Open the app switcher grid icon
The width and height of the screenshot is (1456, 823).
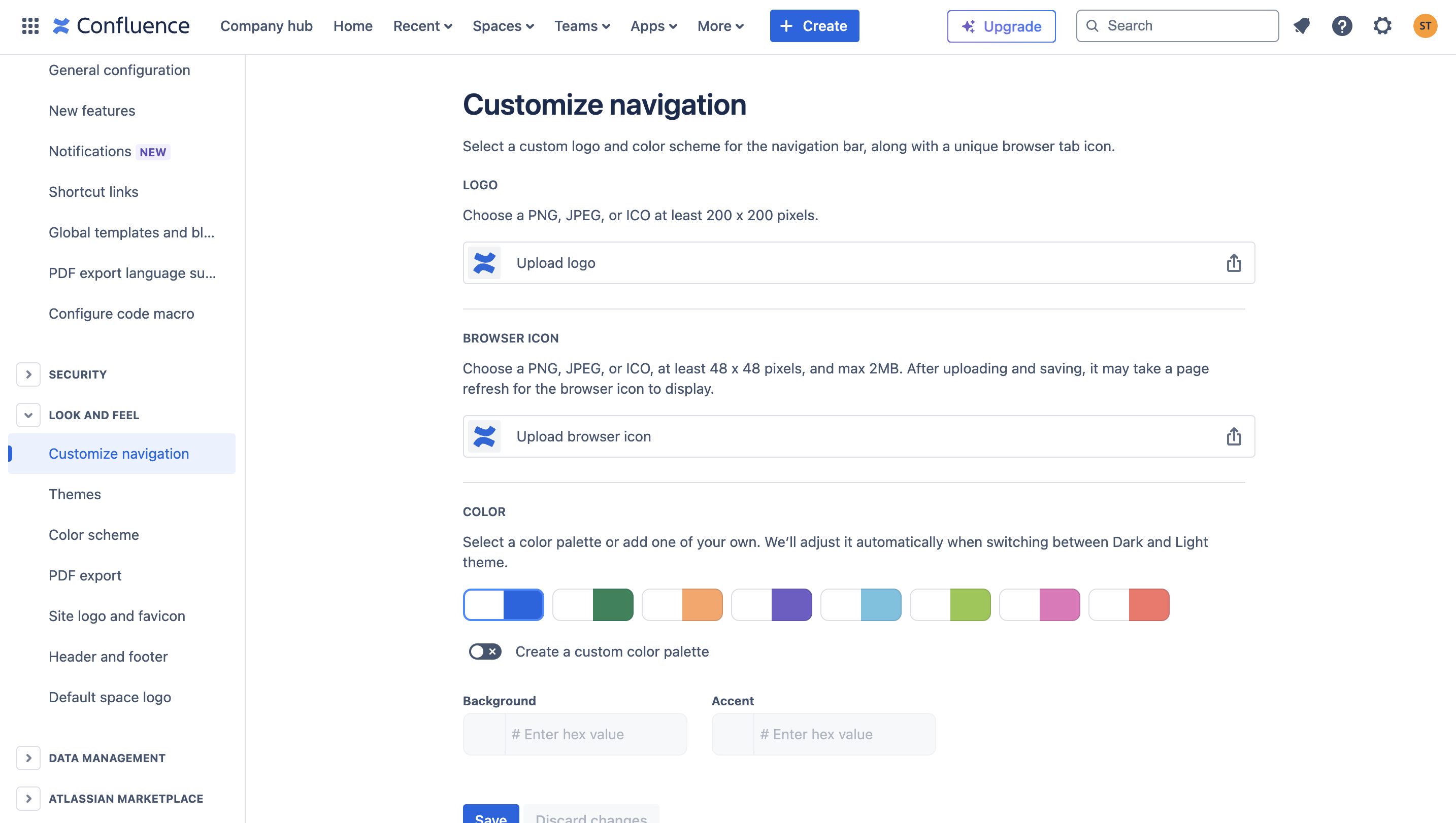[x=30, y=26]
